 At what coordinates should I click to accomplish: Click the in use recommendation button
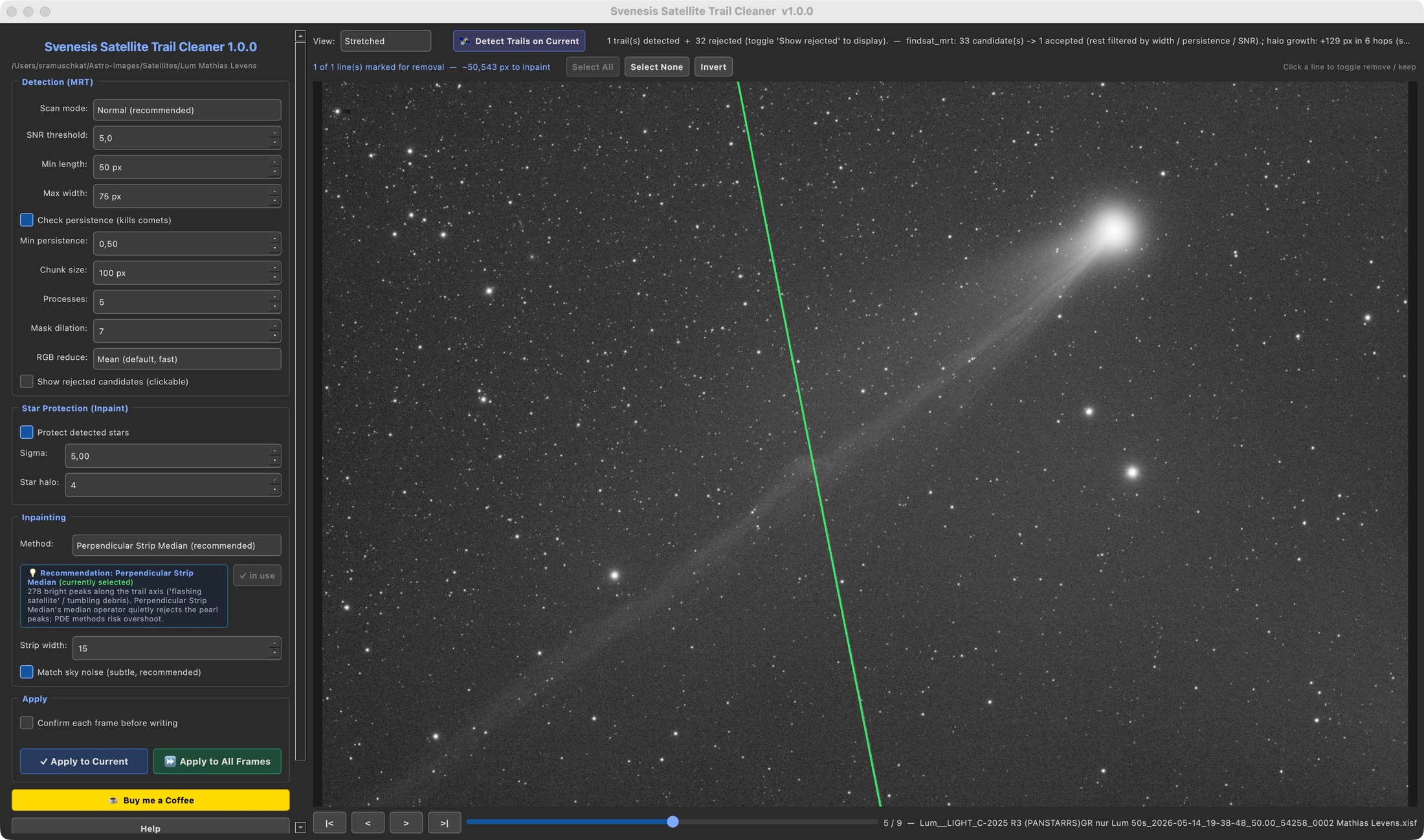click(257, 575)
